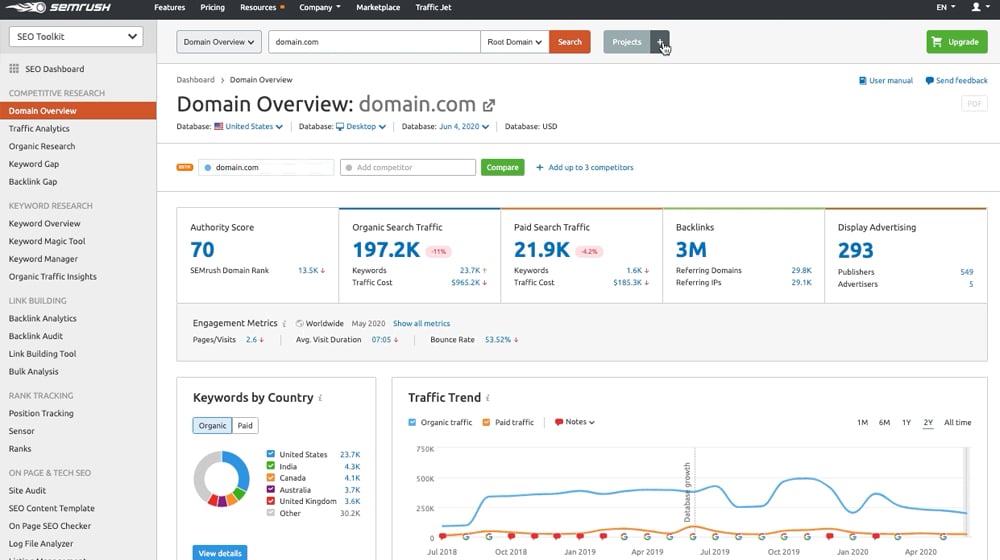Screen dimensions: 1000x560
Task: Click the SEO Dashboard grid icon
Action: point(14,68)
